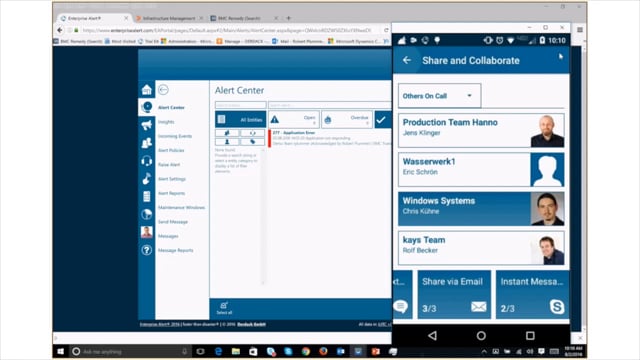
Task: Tap the Android Recents square button
Action: [530, 336]
